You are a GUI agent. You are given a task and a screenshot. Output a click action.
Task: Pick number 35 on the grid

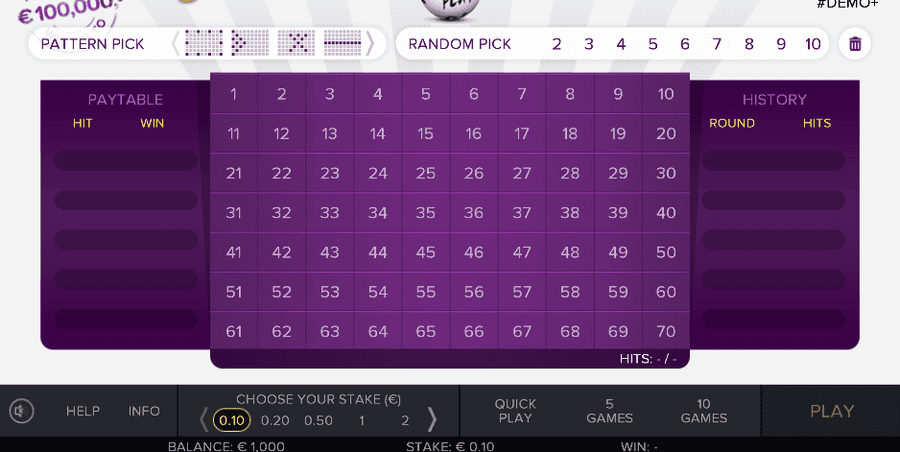click(425, 213)
